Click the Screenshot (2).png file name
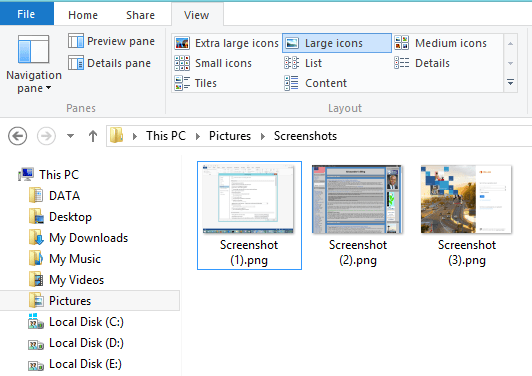Viewport: 532px width, 376px height. tap(358, 252)
